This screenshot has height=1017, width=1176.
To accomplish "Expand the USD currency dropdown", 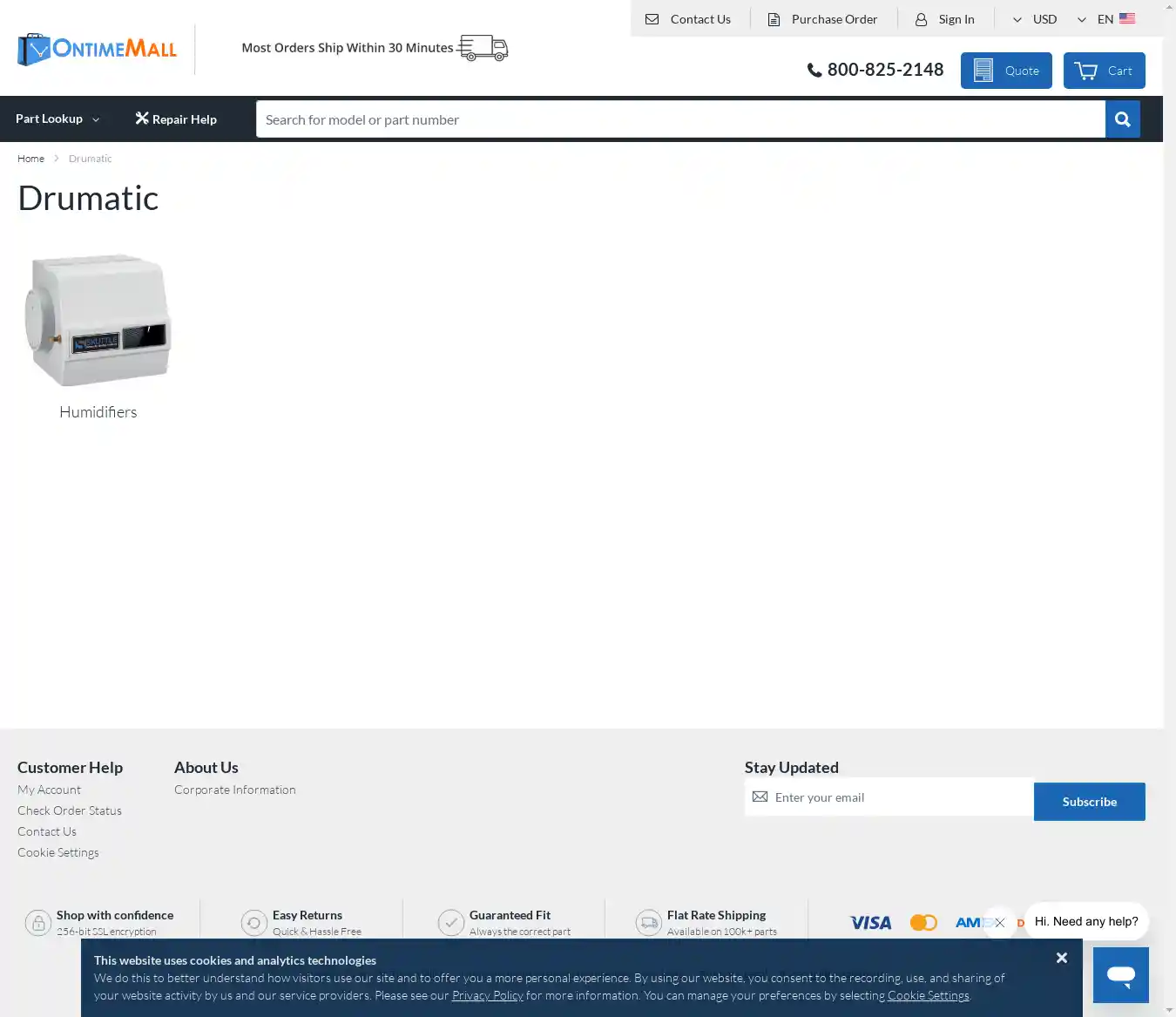I will tap(1034, 19).
